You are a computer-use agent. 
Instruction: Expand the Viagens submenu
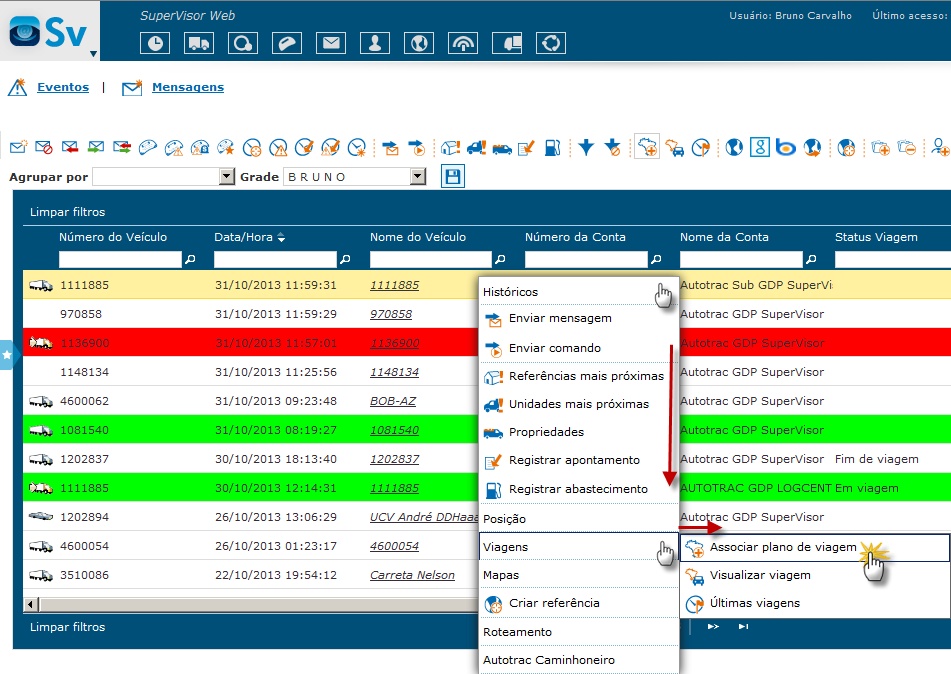579,547
